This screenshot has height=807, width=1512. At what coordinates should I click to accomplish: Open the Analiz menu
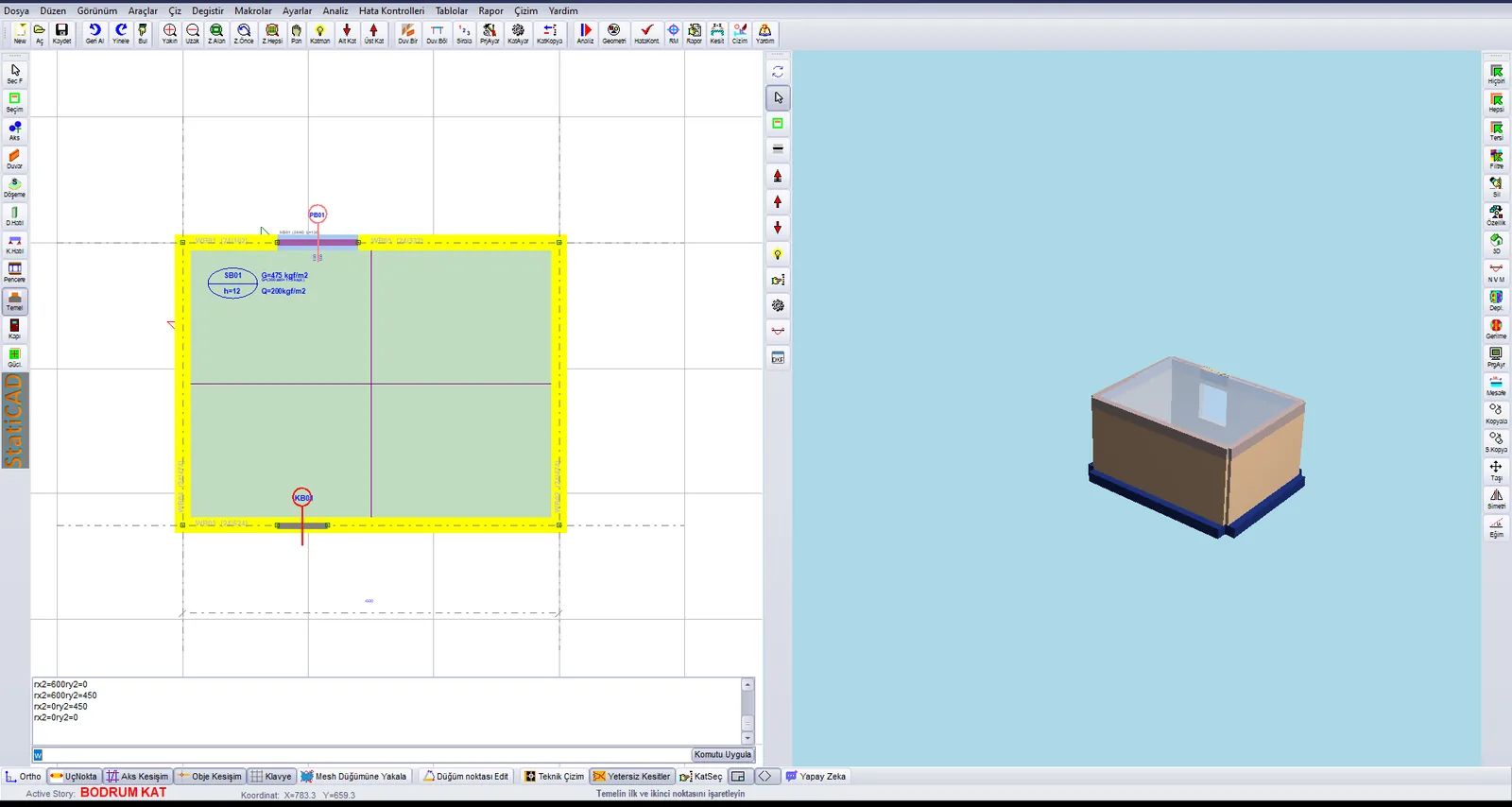point(335,10)
